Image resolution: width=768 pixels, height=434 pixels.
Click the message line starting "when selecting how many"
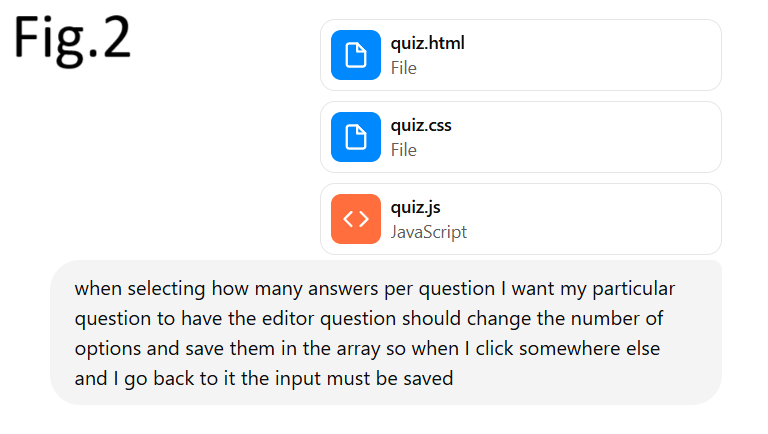tap(375, 290)
